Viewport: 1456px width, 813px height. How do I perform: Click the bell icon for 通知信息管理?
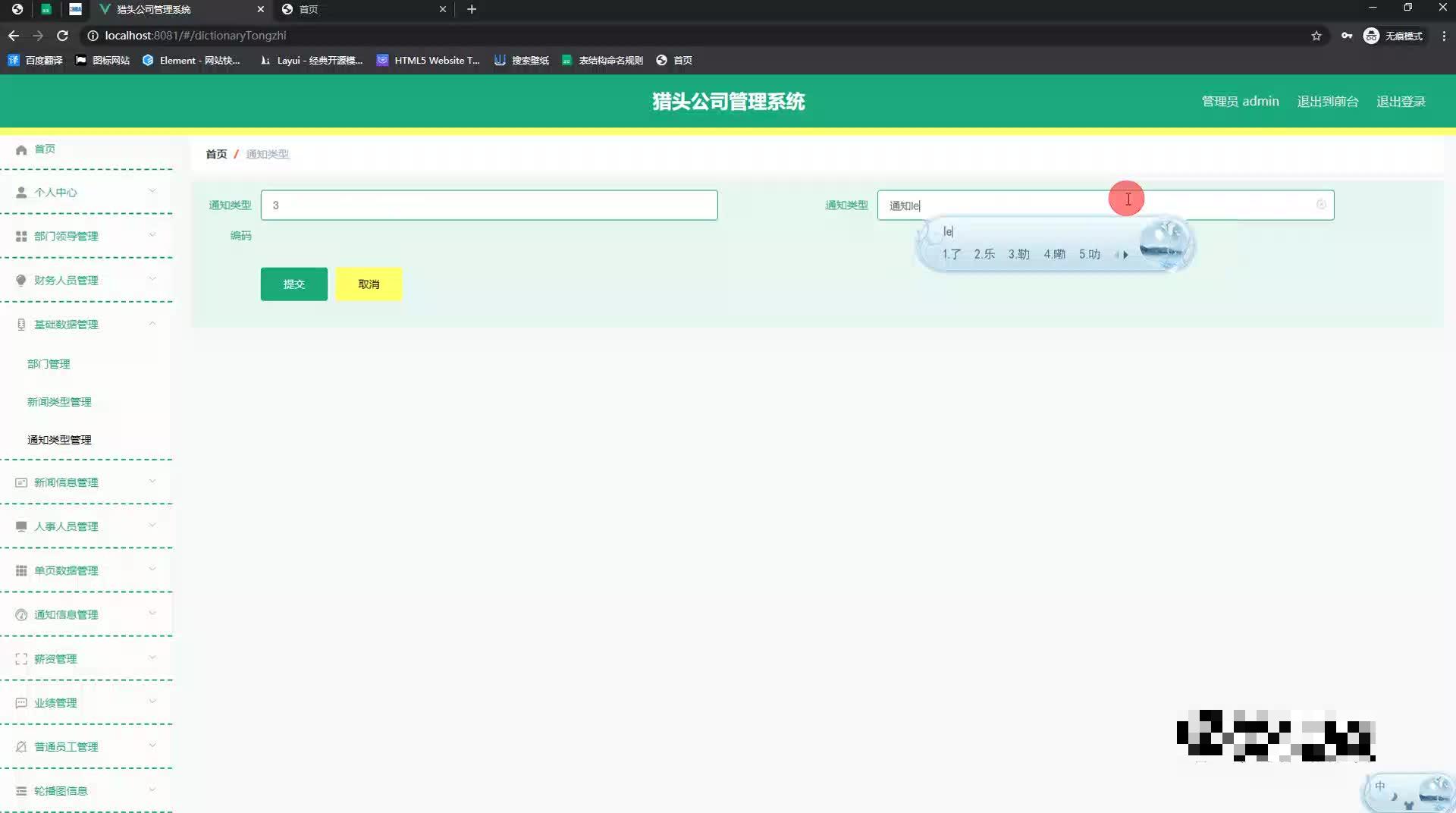(x=21, y=614)
